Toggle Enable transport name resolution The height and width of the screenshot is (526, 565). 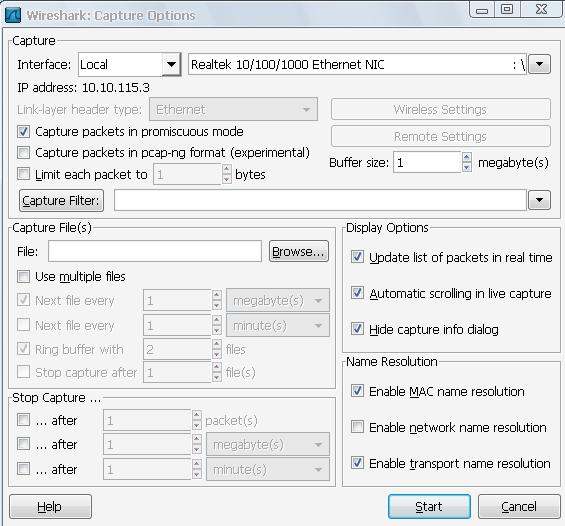coord(357,462)
